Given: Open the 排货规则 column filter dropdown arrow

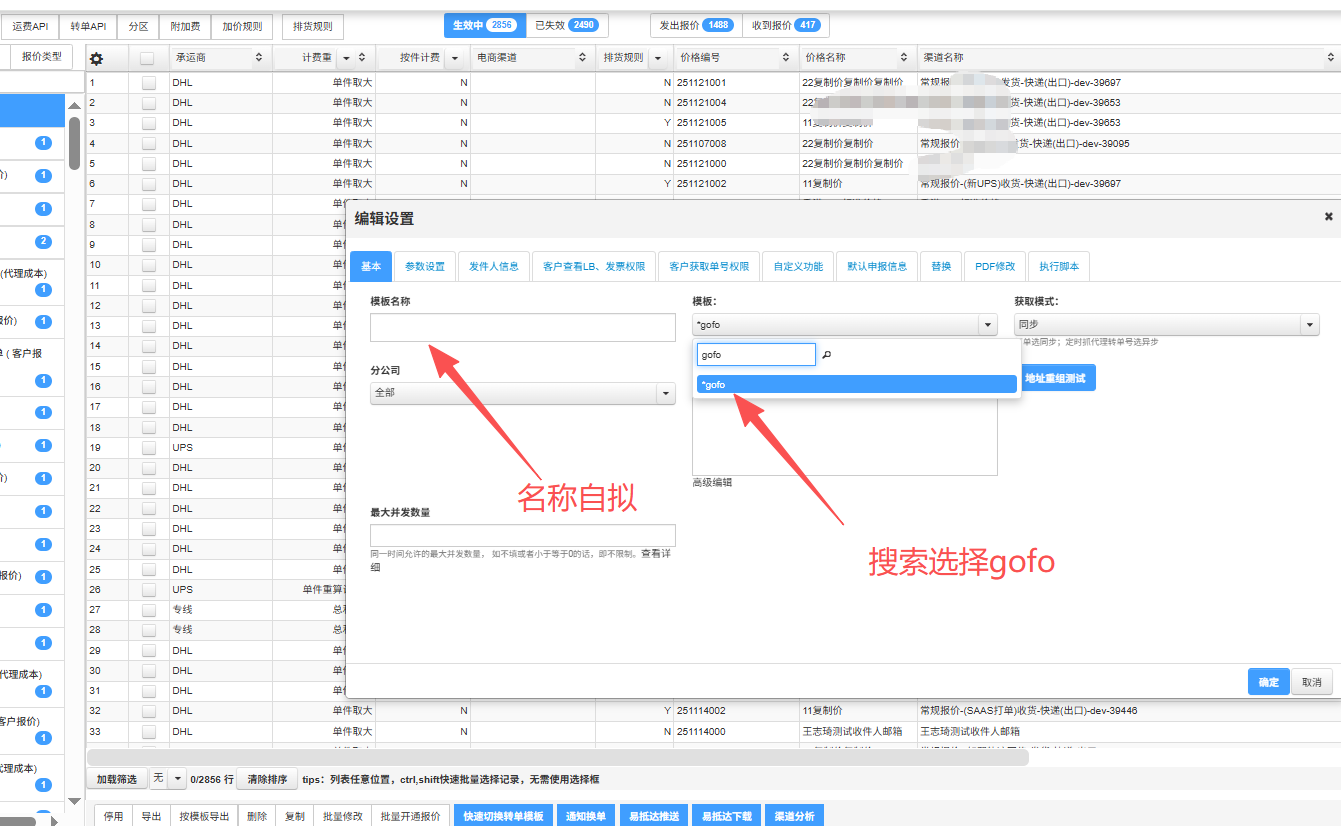Looking at the screenshot, I should pos(660,58).
